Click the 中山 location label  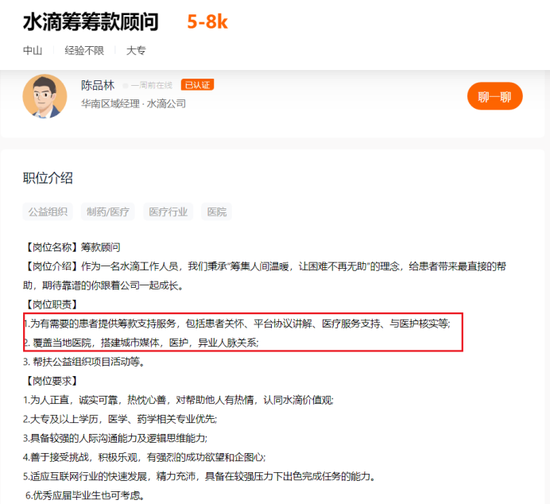tap(33, 51)
